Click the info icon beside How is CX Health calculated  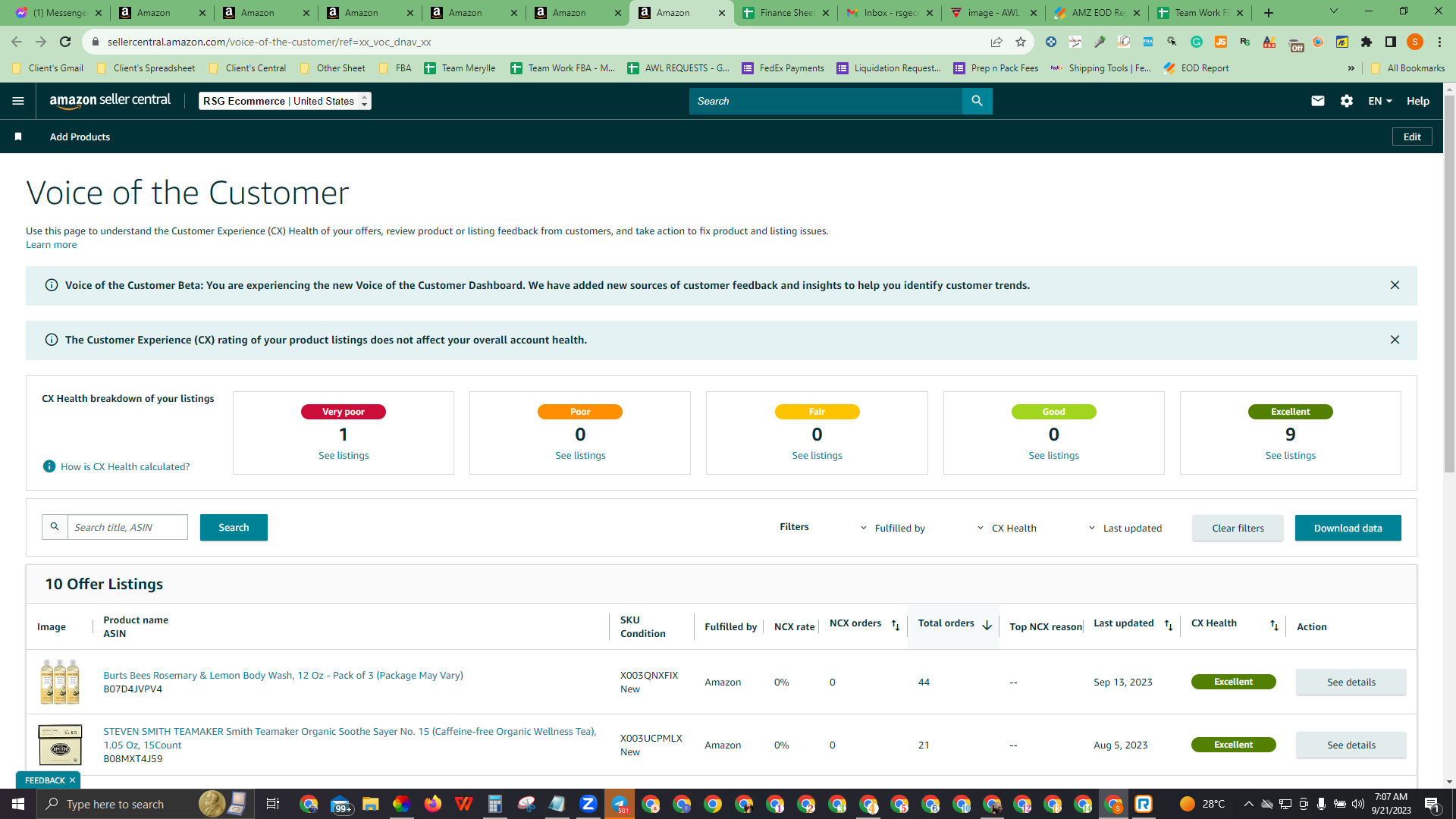tap(49, 466)
